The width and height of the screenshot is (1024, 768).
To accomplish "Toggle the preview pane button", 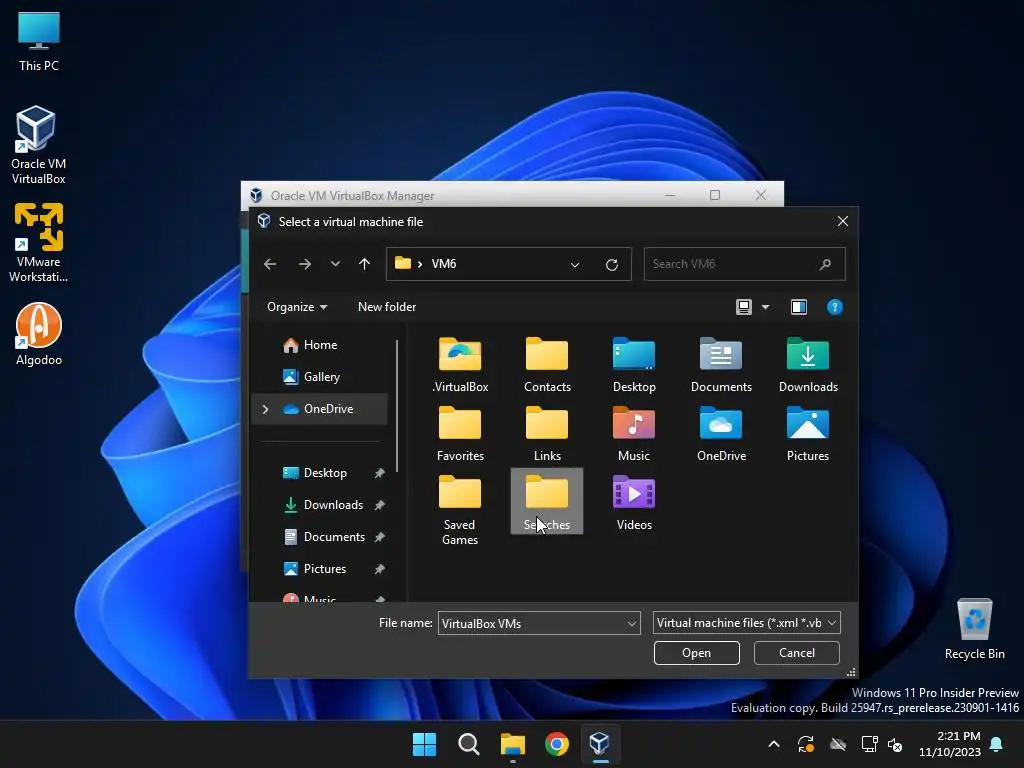I will tap(798, 307).
